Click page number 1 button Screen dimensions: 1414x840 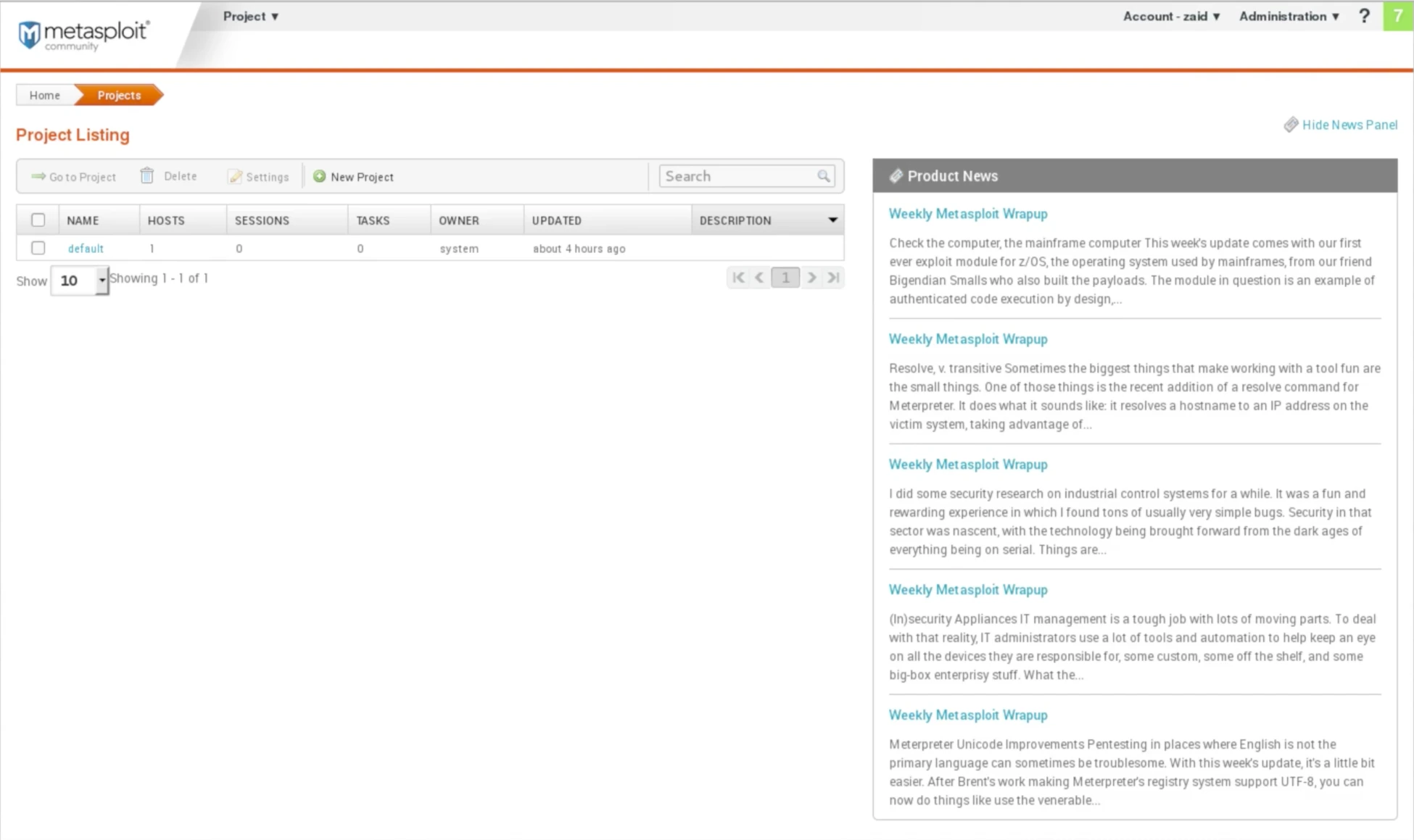[785, 278]
